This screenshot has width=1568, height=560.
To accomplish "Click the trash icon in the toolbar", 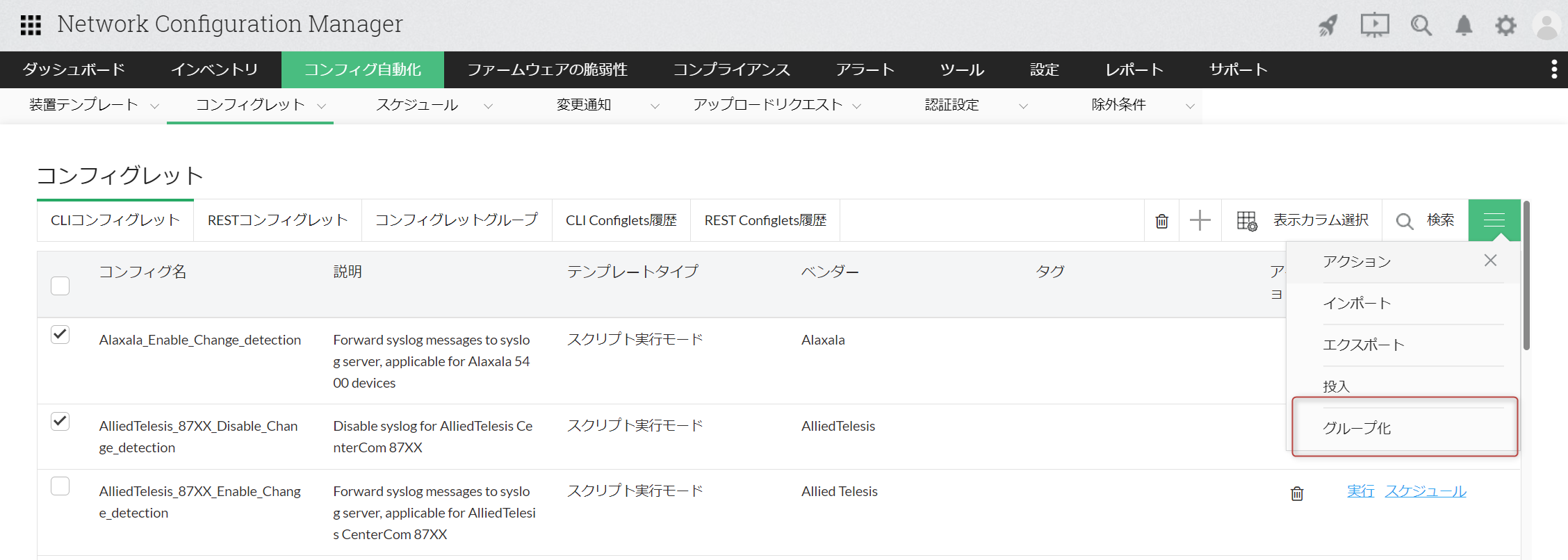I will tap(1161, 221).
